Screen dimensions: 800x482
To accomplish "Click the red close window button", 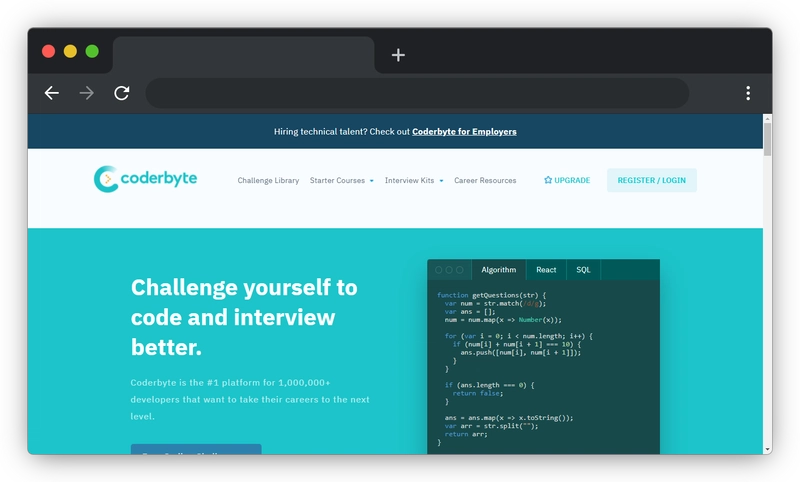I will click(48, 52).
